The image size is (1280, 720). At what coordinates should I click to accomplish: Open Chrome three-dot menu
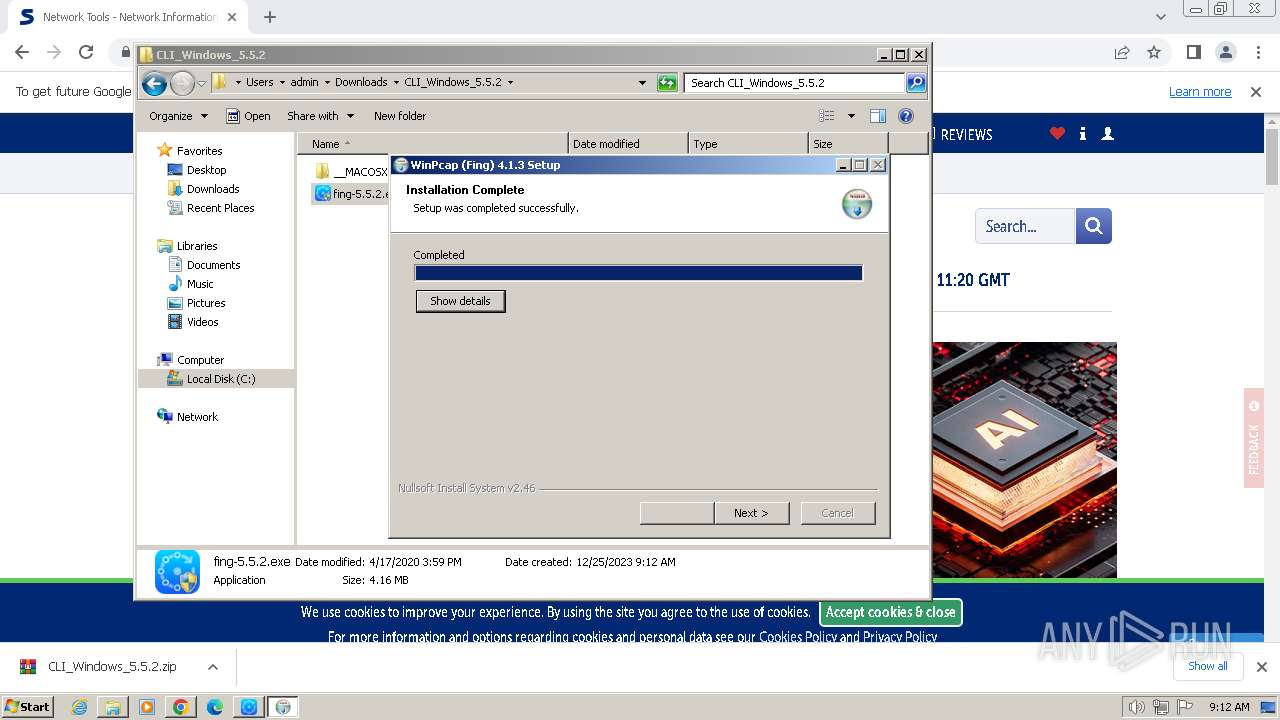tap(1259, 52)
